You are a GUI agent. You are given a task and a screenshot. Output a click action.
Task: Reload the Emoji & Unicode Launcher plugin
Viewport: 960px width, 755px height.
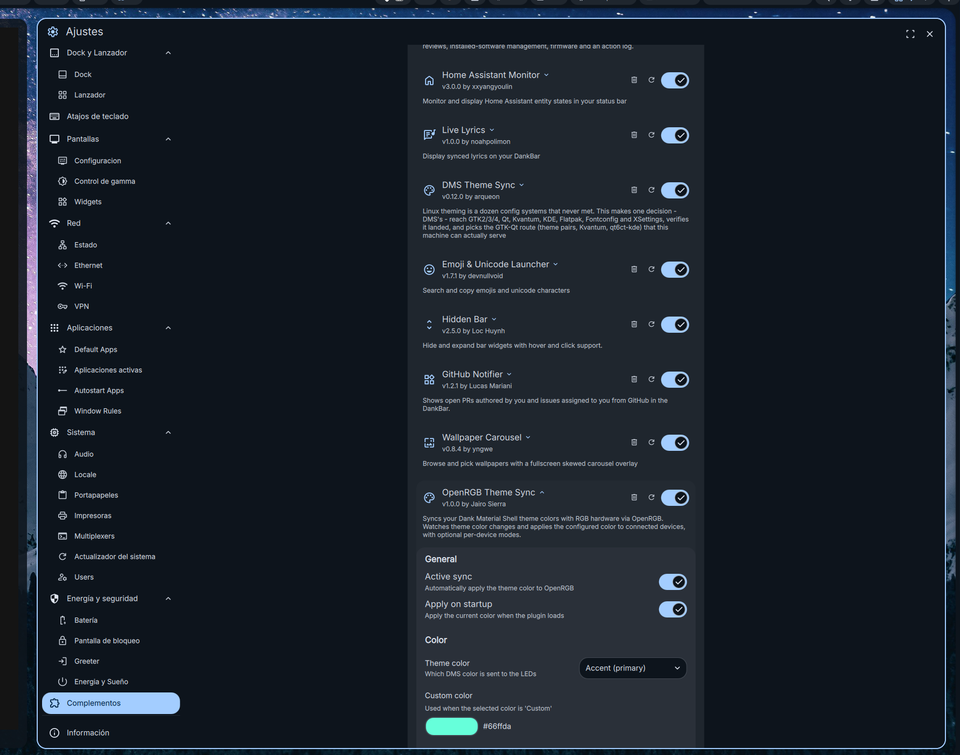pyautogui.click(x=651, y=269)
